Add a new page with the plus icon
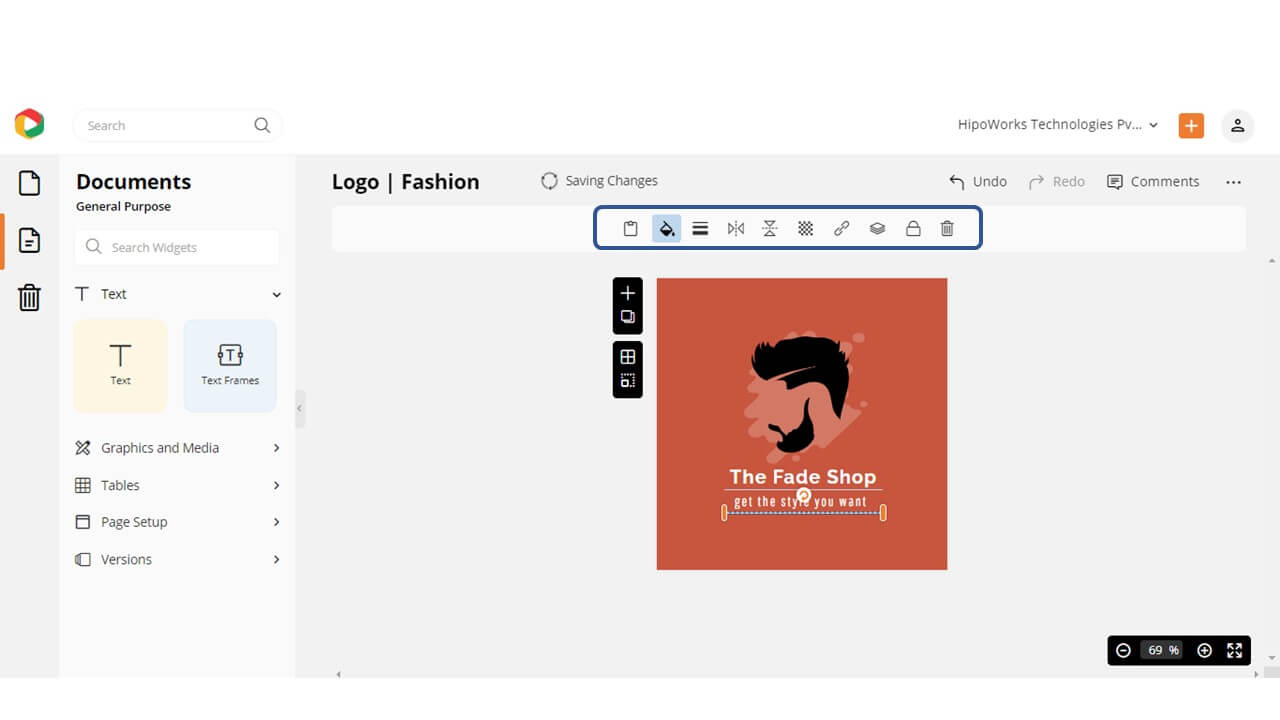Screen dimensions: 1280x720 [627, 293]
